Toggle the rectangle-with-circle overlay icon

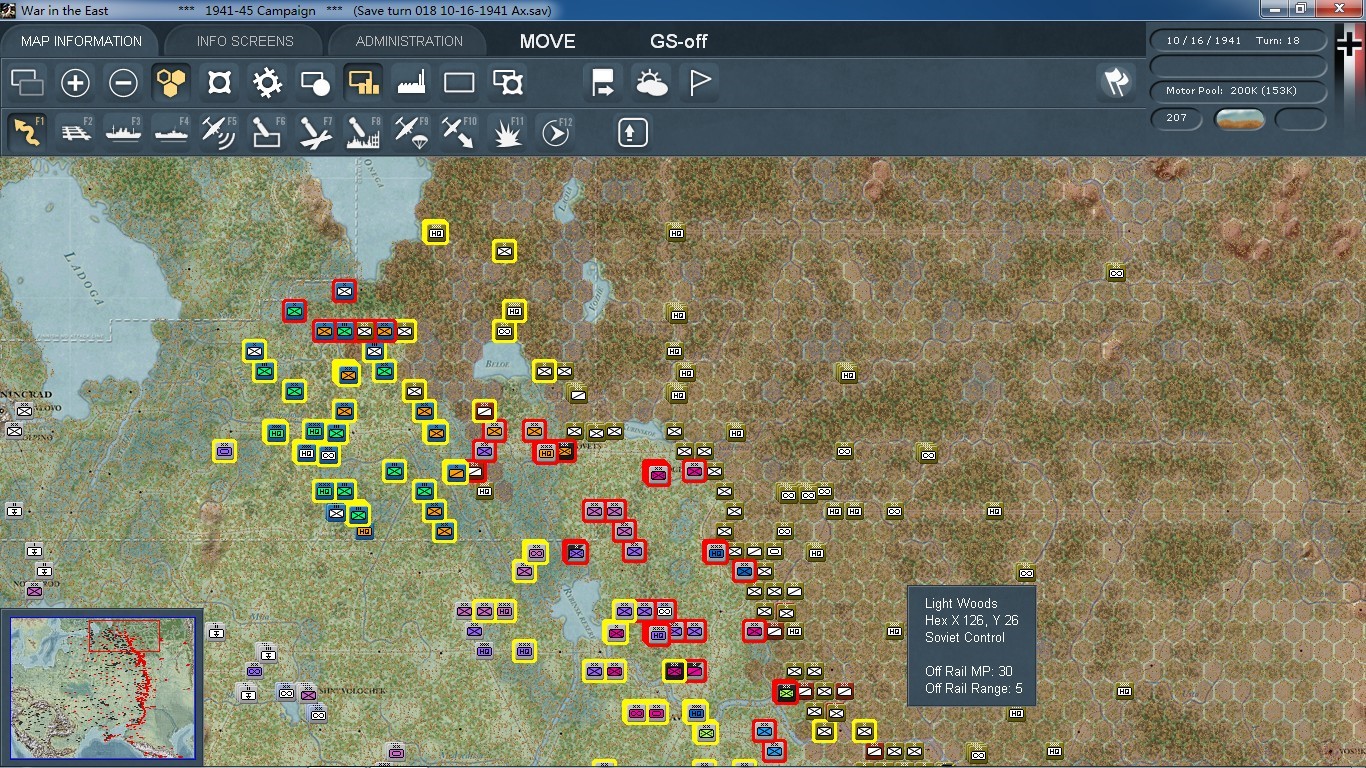coord(315,82)
